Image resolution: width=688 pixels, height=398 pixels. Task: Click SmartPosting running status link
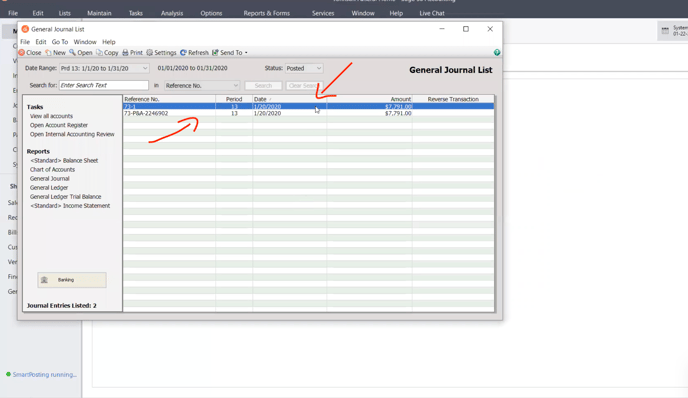coord(44,375)
